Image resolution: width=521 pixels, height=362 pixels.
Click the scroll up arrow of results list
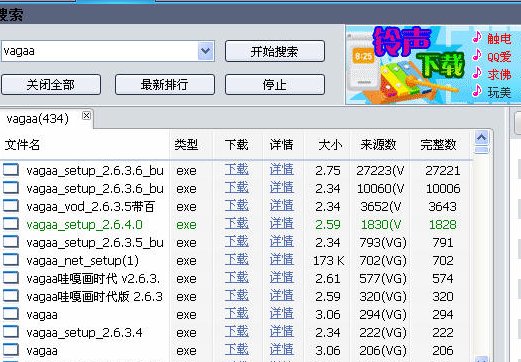pyautogui.click(x=481, y=137)
